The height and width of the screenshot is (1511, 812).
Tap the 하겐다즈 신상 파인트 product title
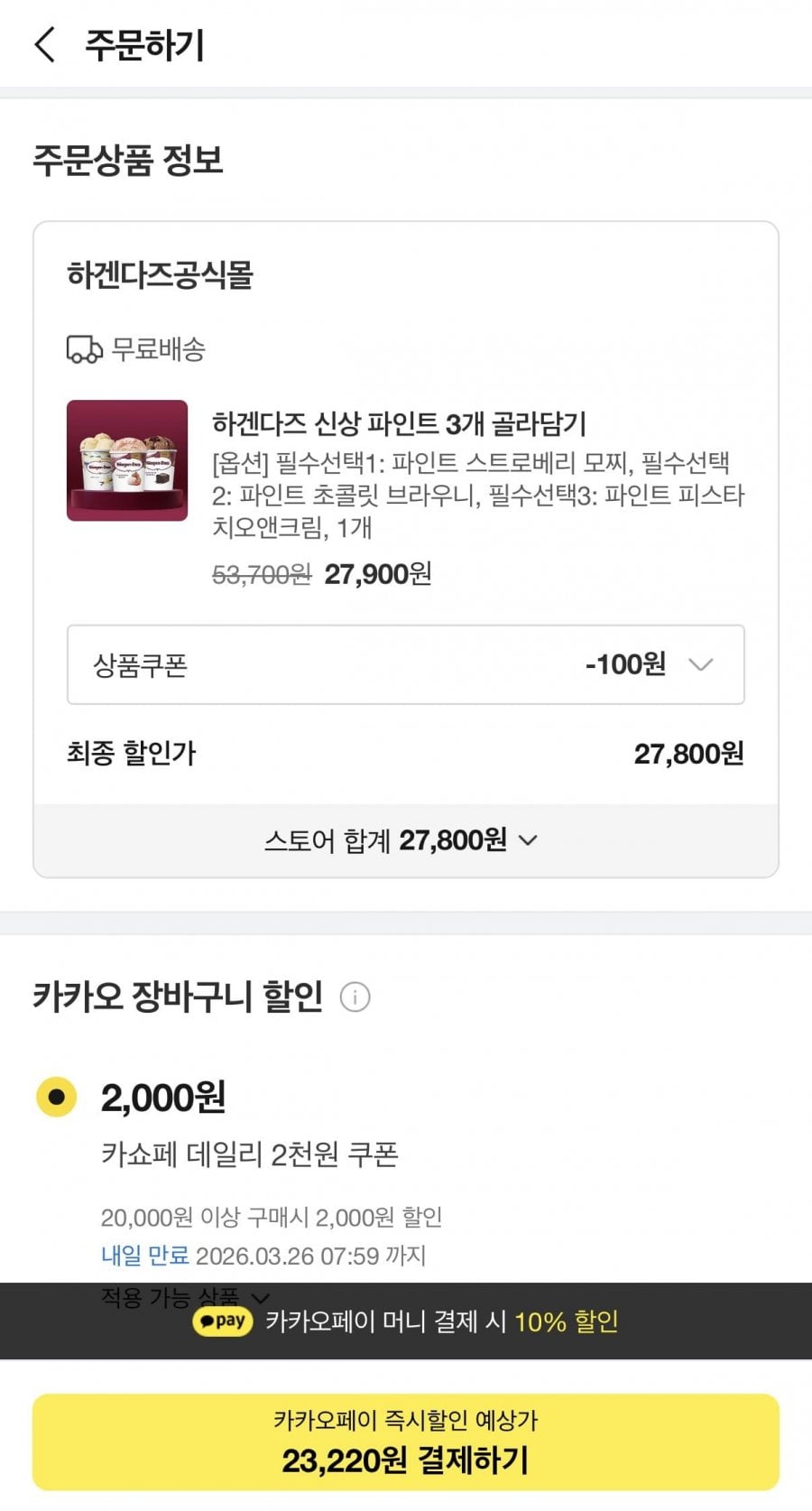pos(399,422)
